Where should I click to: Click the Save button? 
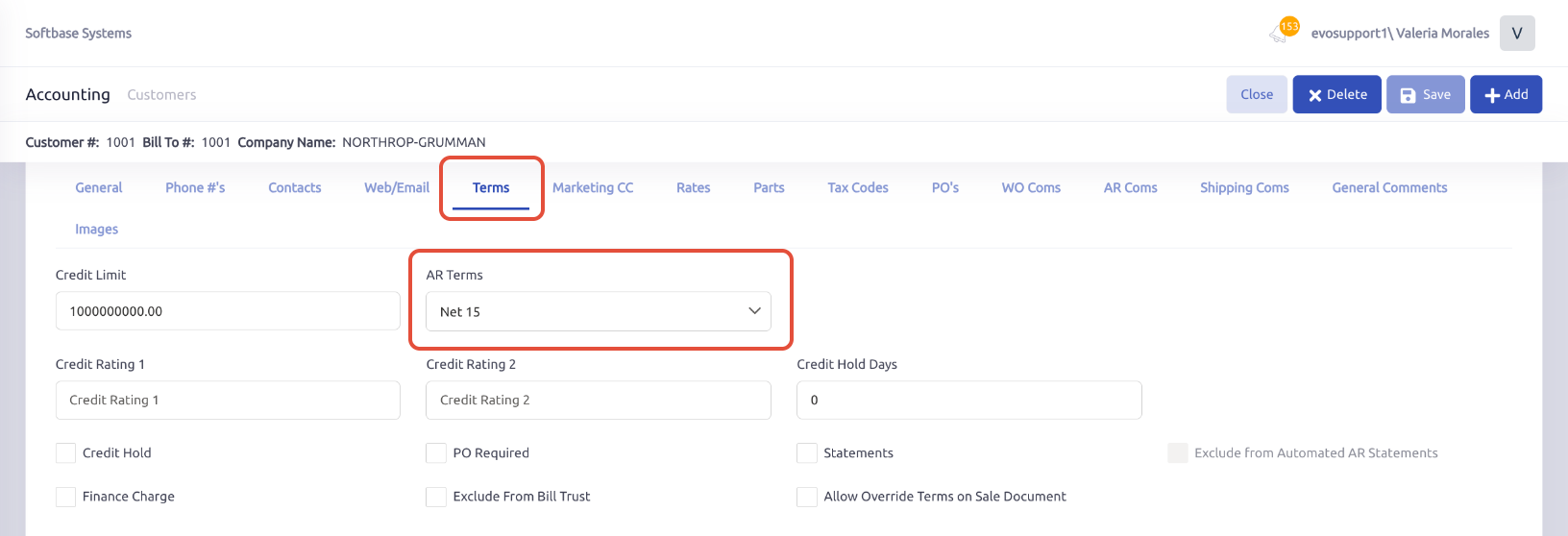coord(1425,94)
